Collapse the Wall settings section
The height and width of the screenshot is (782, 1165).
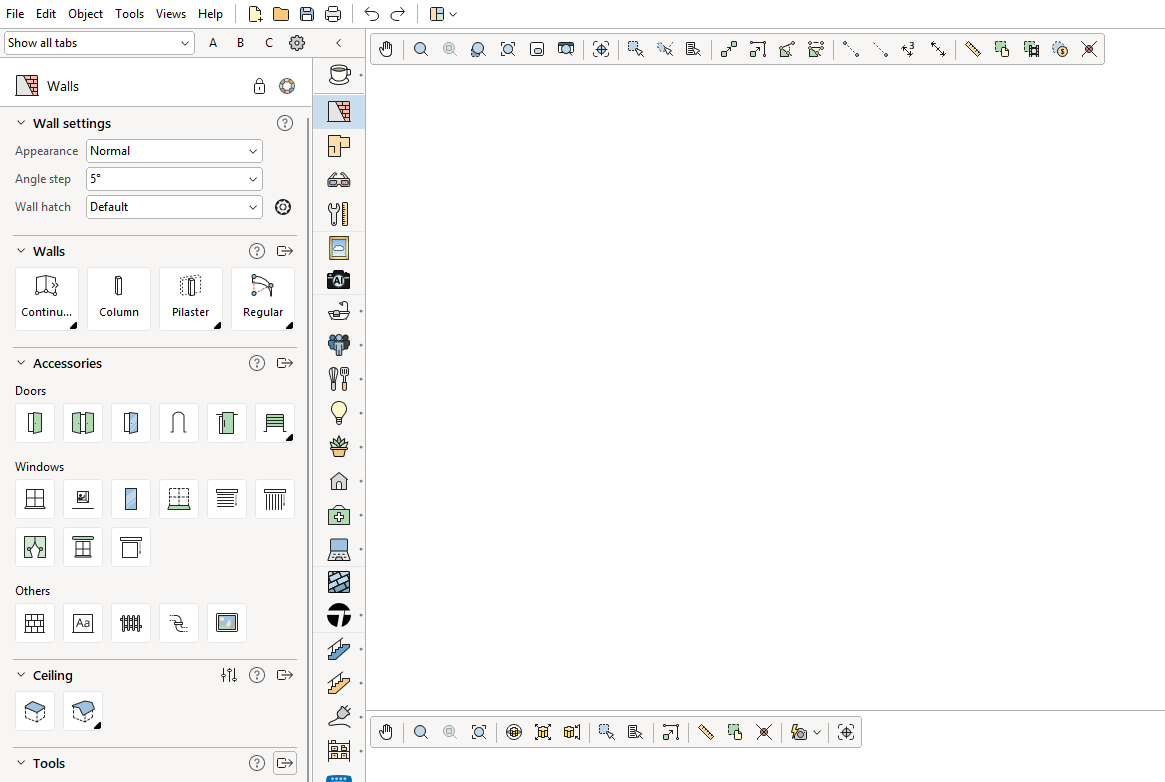tap(21, 123)
